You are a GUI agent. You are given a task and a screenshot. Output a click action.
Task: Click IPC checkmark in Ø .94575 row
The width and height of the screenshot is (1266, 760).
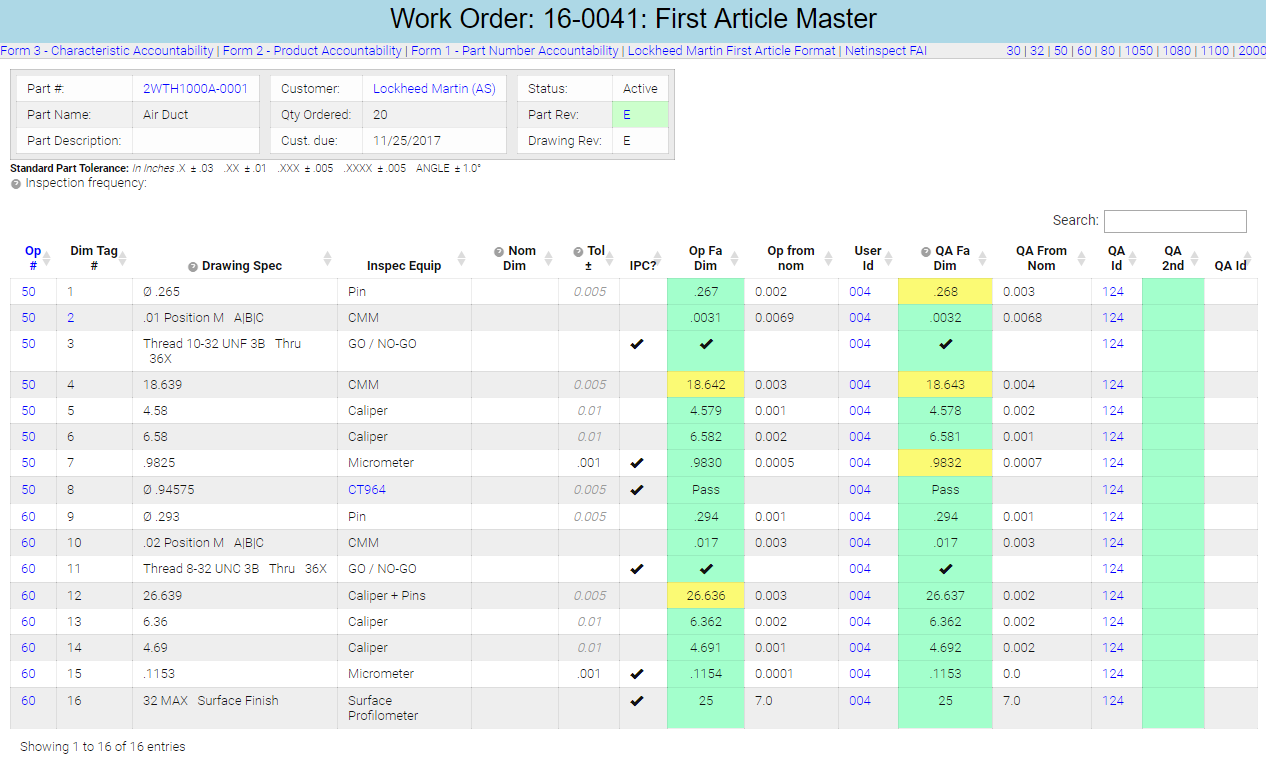[x=637, y=490]
